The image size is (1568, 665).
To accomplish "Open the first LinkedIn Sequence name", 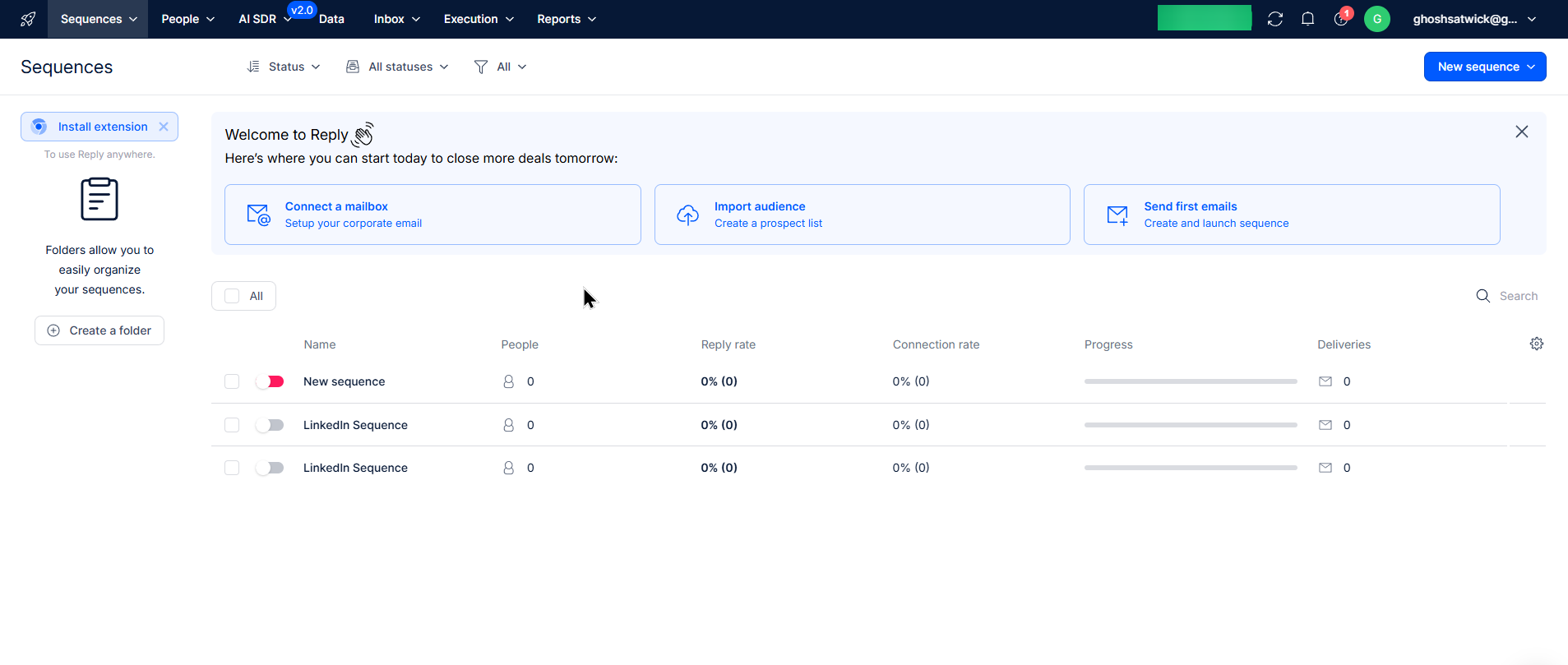I will click(355, 425).
